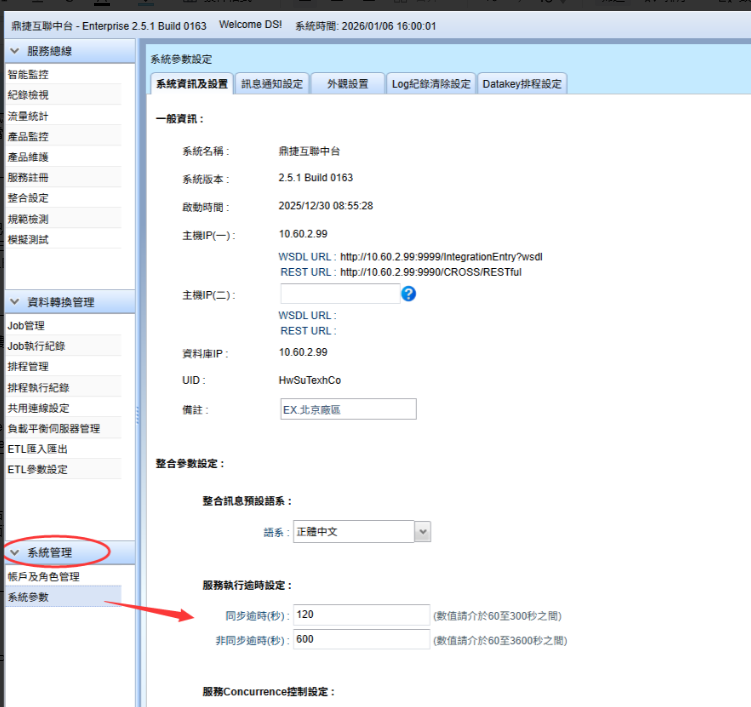Viewport: 751px width, 707px height.
Task: Switch to the 外觀設置 tab
Action: click(x=347, y=84)
